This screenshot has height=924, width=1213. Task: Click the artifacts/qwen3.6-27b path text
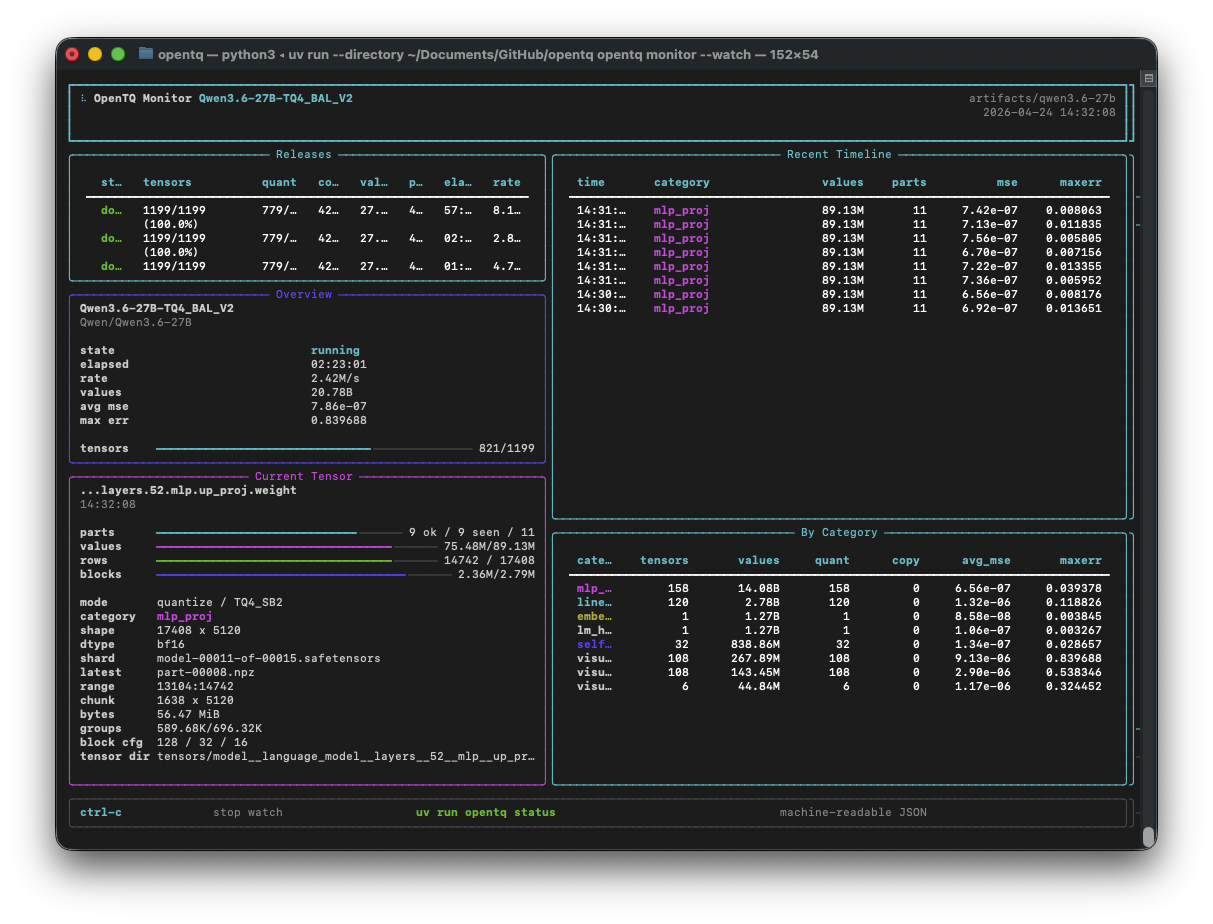click(1042, 99)
